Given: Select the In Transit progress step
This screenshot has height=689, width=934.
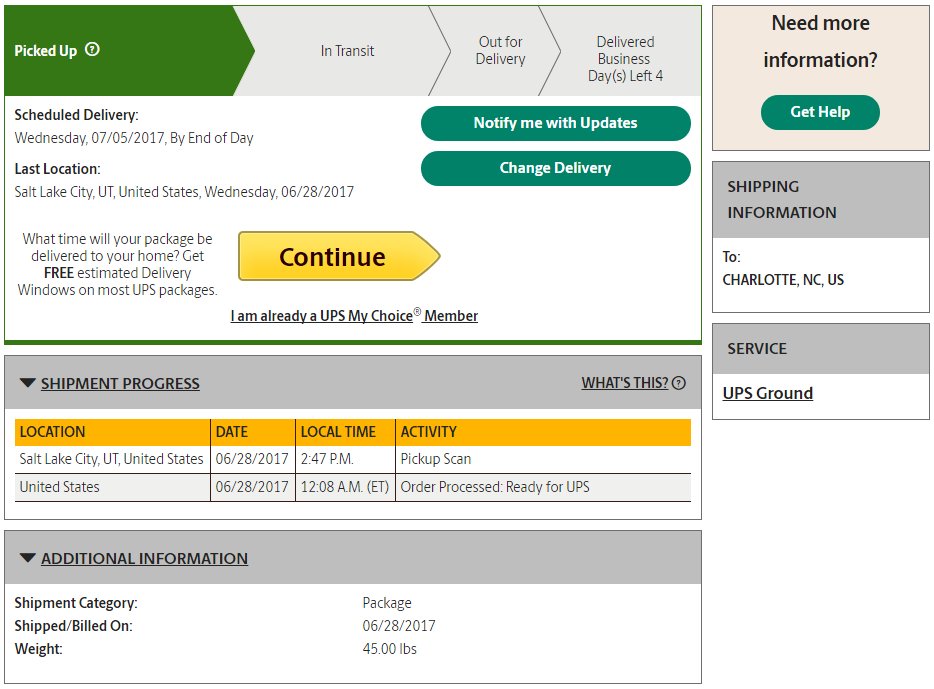Looking at the screenshot, I should point(347,51).
